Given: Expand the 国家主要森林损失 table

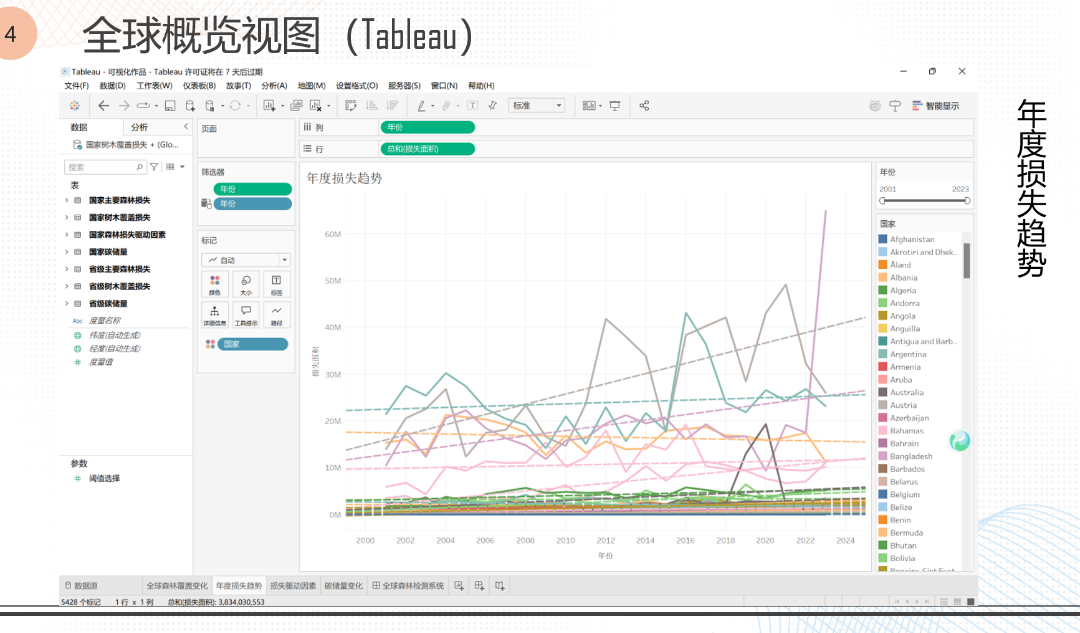Looking at the screenshot, I should (67, 200).
